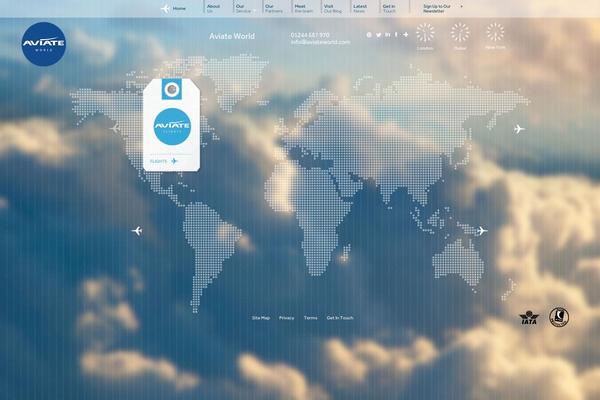
Task: Go to the Home nav item
Action: pyautogui.click(x=179, y=8)
